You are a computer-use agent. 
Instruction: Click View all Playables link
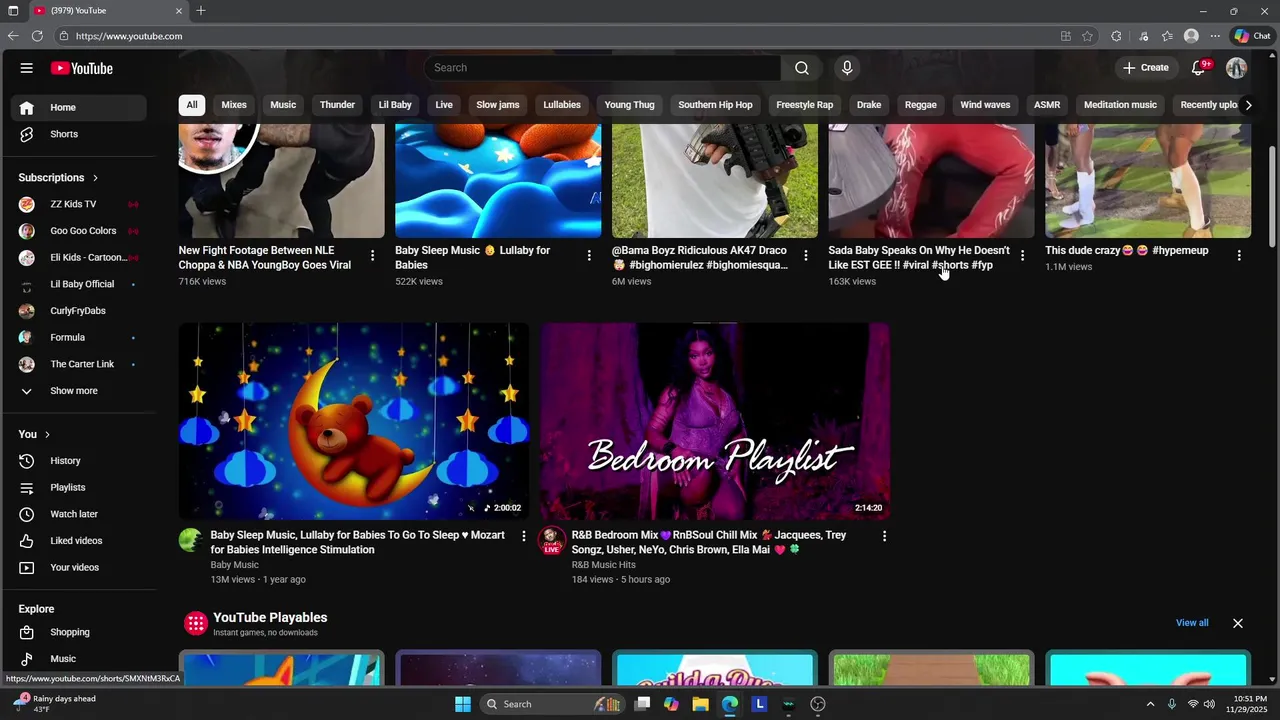pyautogui.click(x=1192, y=623)
